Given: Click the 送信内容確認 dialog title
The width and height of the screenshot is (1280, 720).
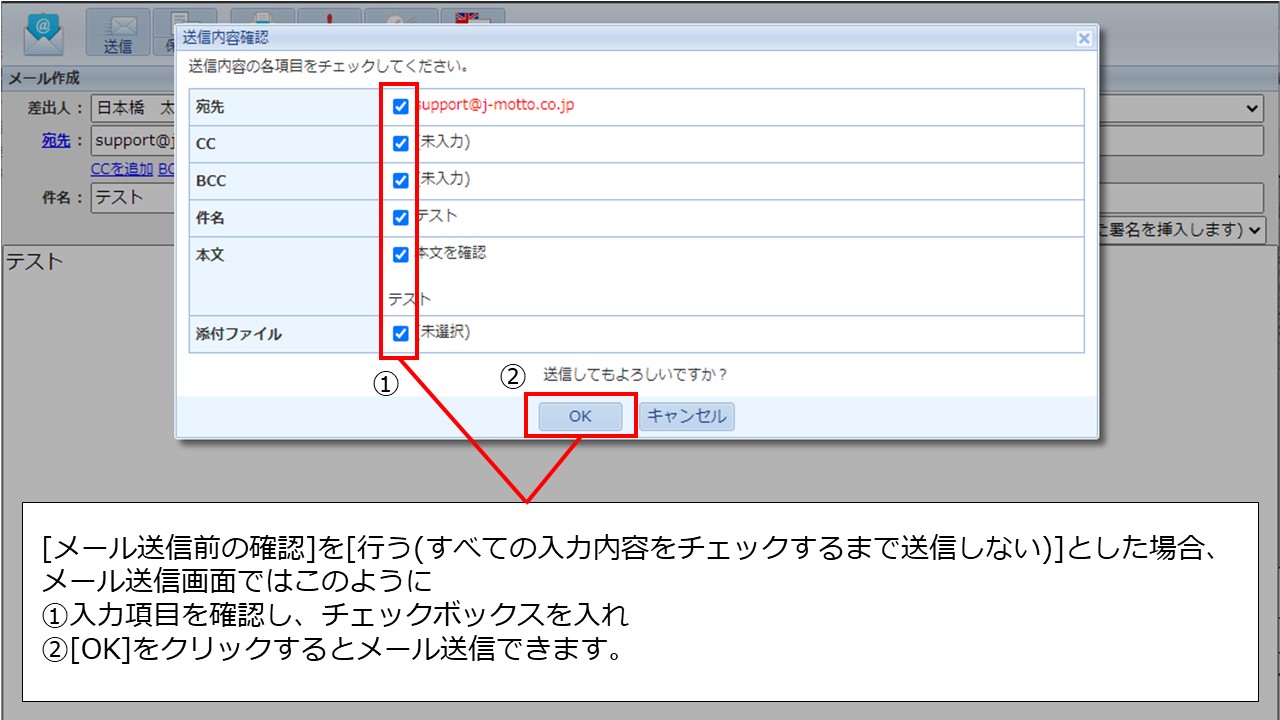Looking at the screenshot, I should (x=226, y=38).
